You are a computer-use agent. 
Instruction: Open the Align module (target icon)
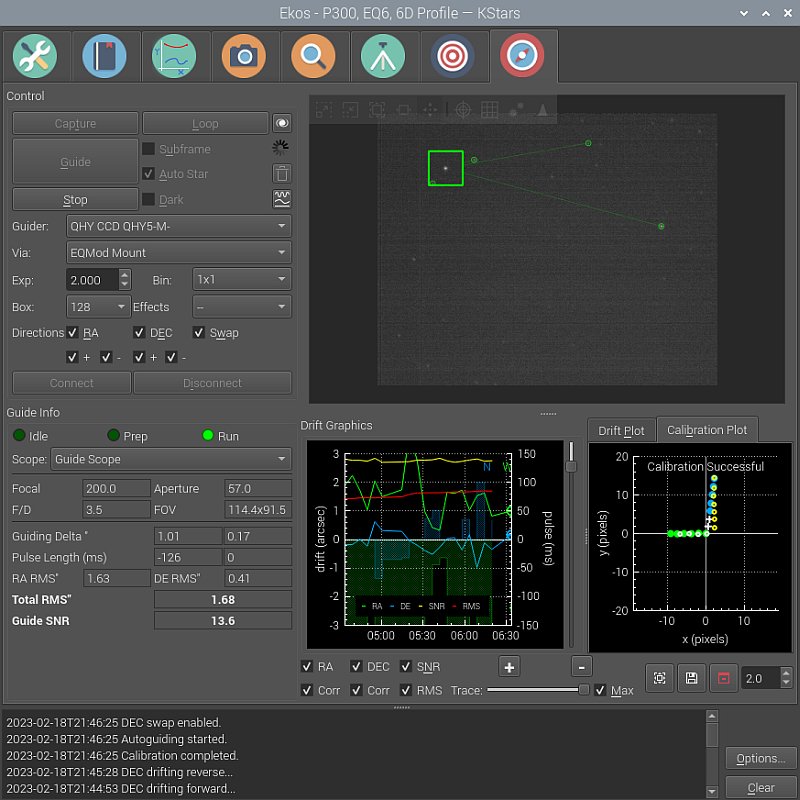tap(452, 56)
